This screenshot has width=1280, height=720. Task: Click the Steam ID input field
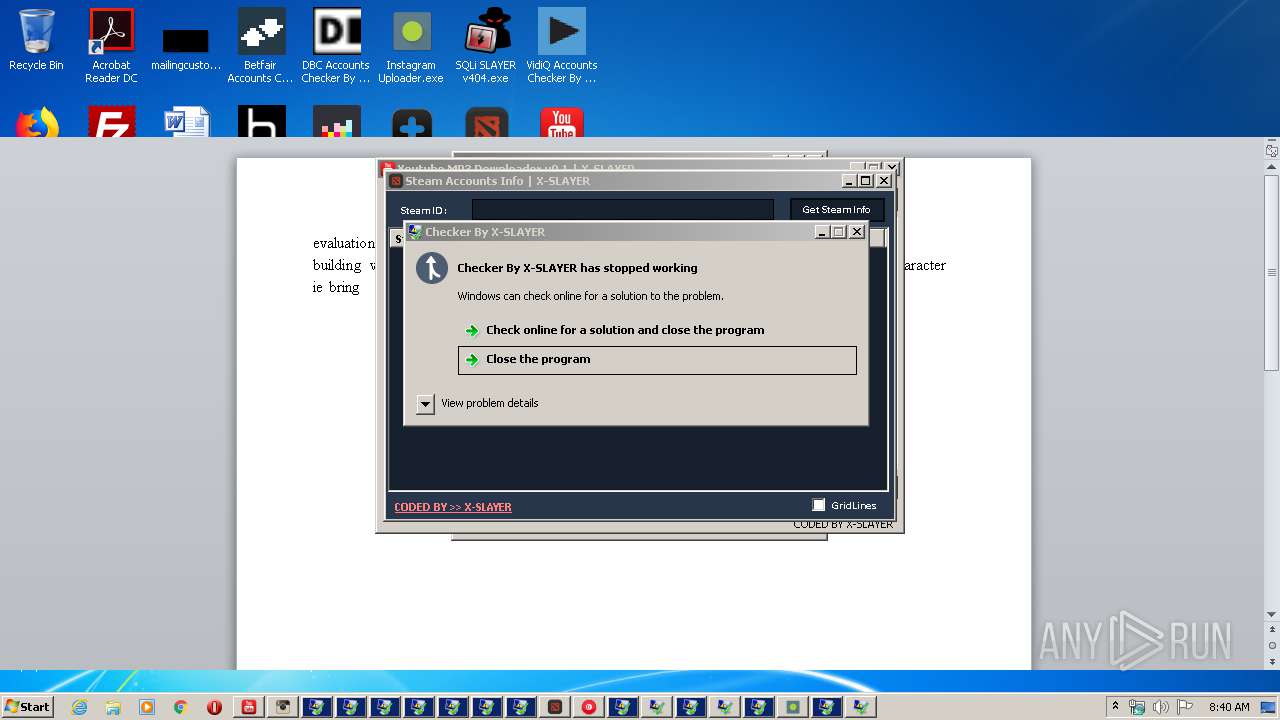click(622, 210)
